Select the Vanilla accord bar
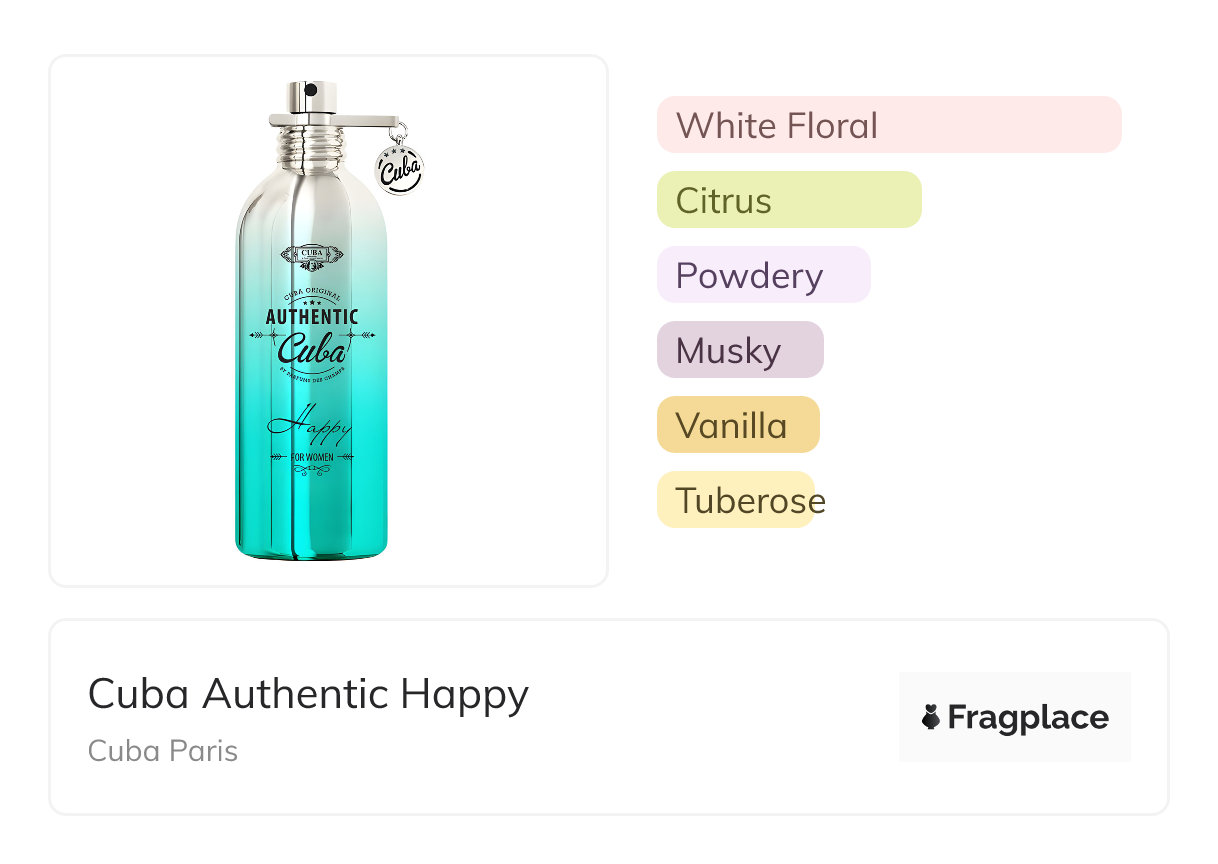The width and height of the screenshot is (1218, 864). pyautogui.click(x=738, y=425)
